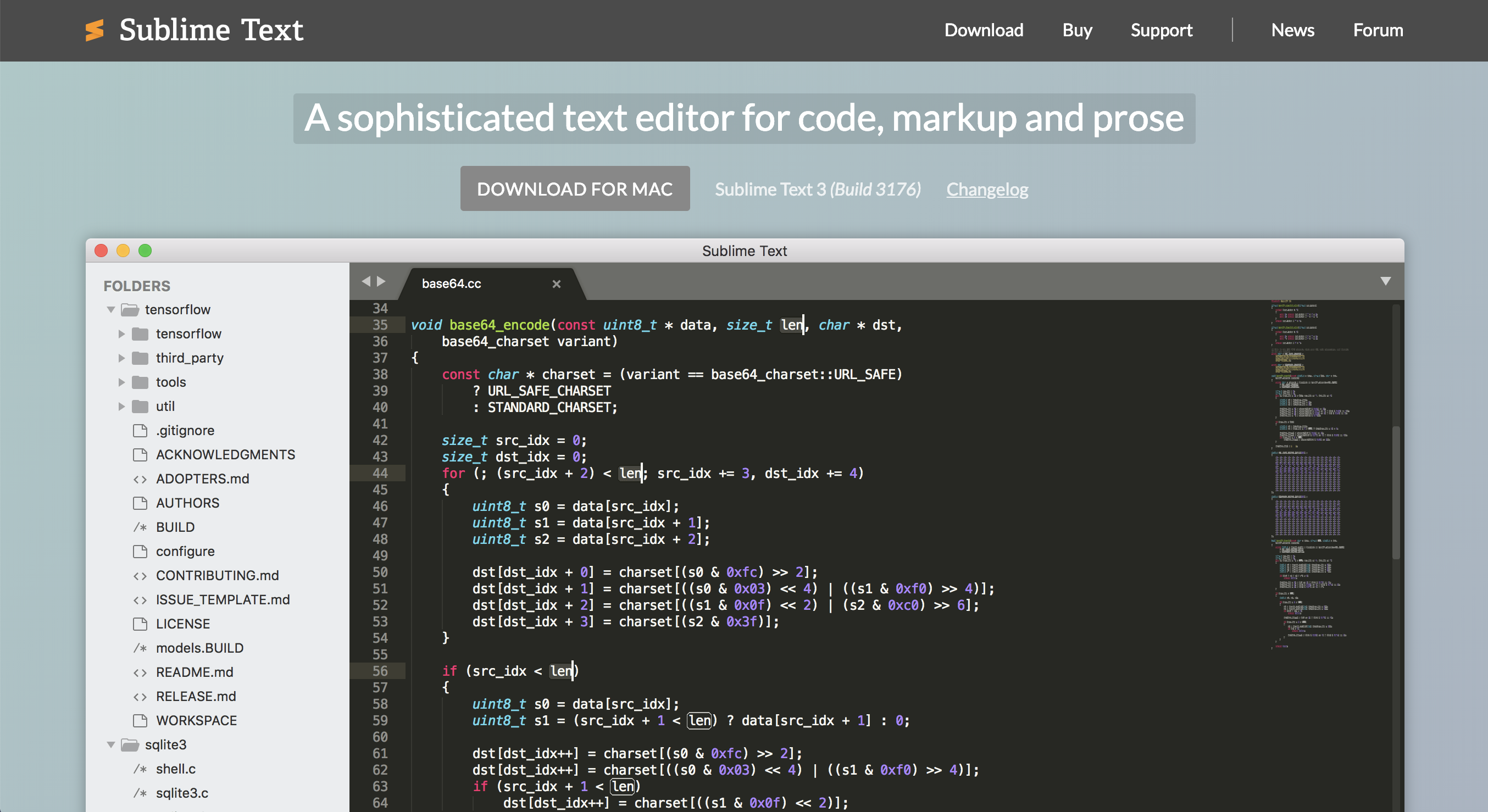Click the AUTHORS file icon
1488x812 pixels.
click(140, 504)
